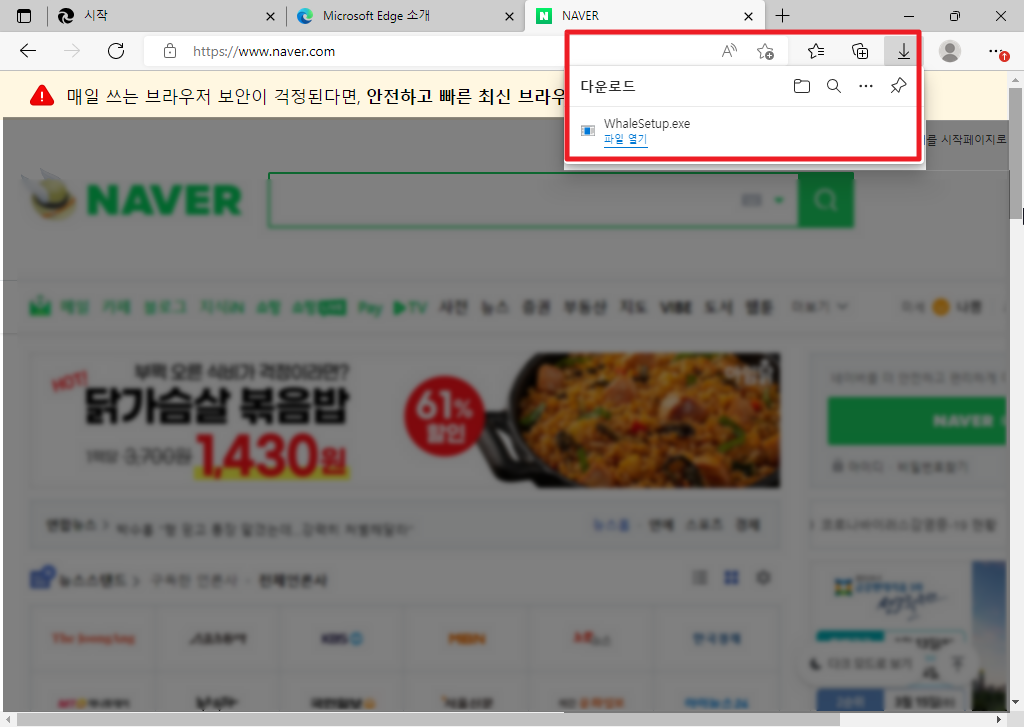Click the horizontal scrollbar thumb
This screenshot has width=1024, height=727.
pyautogui.click(x=428, y=720)
